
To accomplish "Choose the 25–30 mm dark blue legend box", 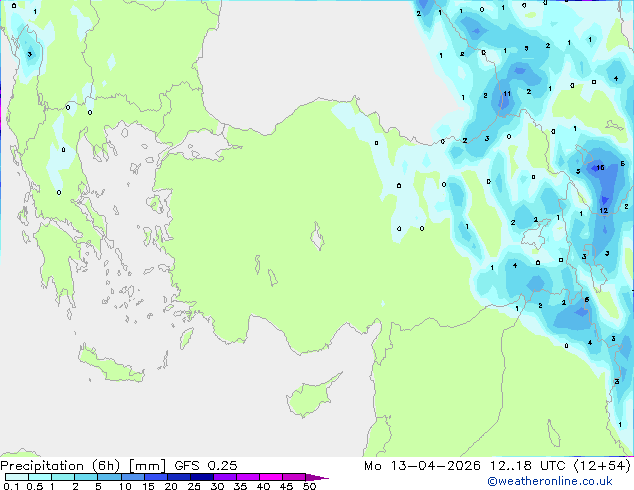I will (x=202, y=477).
